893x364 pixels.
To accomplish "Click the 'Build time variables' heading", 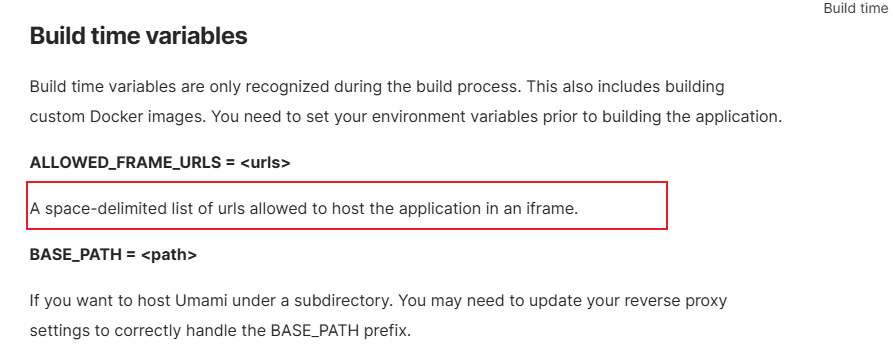I will (x=138, y=35).
